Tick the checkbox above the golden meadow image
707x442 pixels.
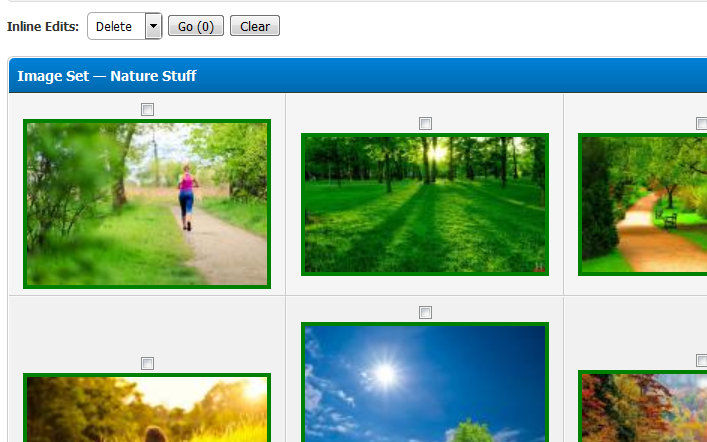pyautogui.click(x=147, y=363)
